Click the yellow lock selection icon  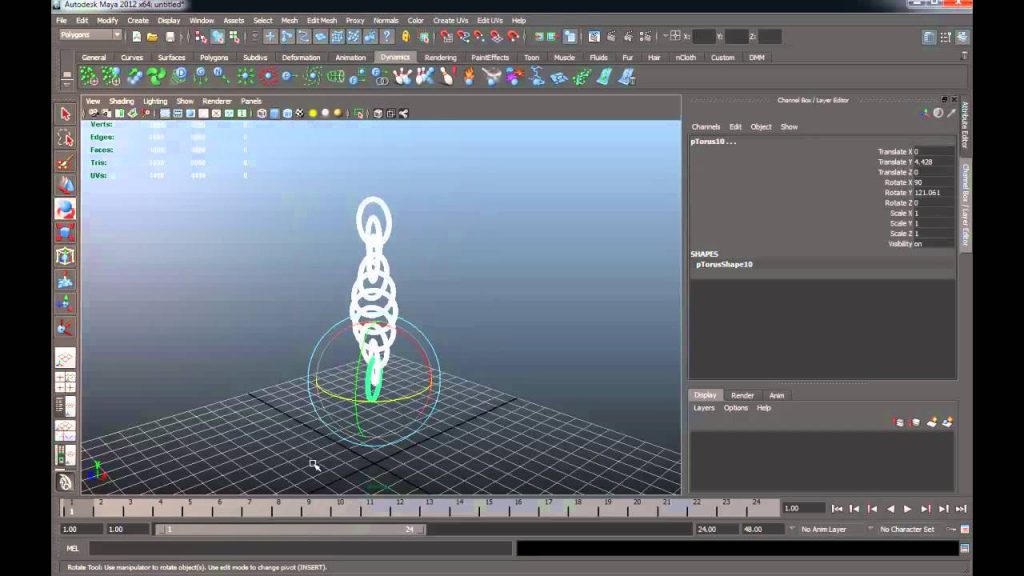[406, 37]
